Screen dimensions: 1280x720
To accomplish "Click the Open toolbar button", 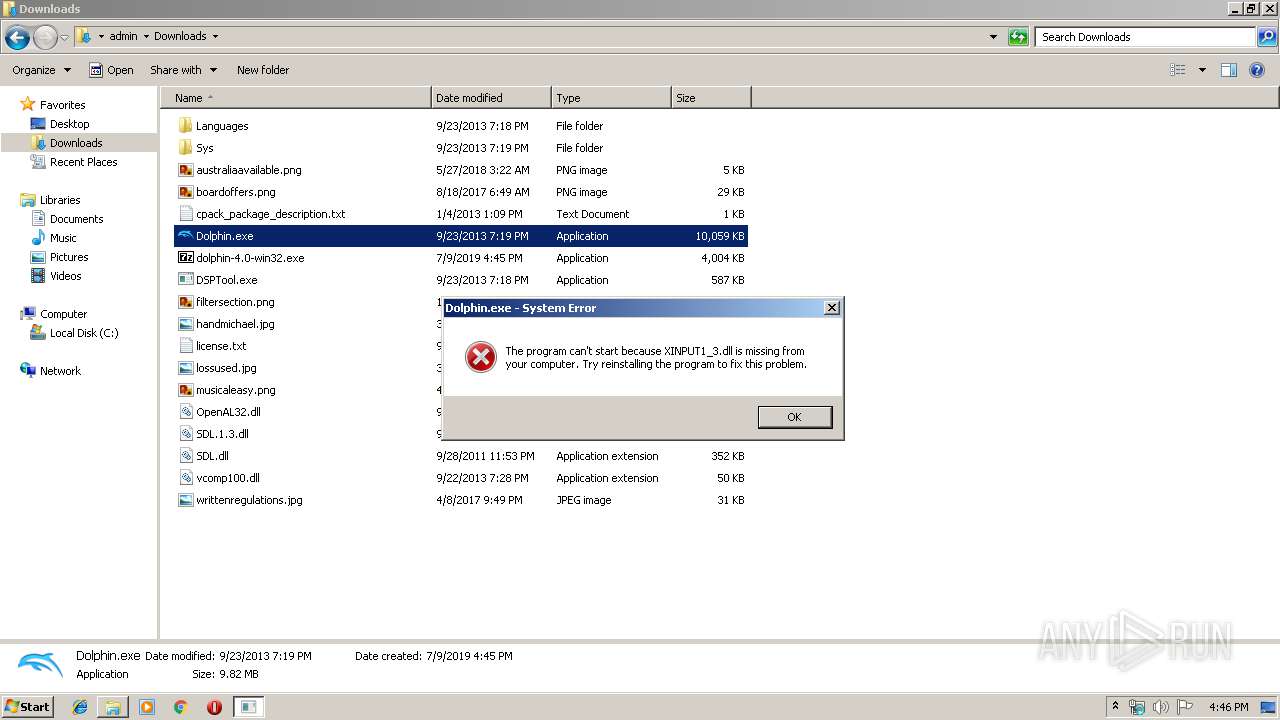I will [x=111, y=70].
